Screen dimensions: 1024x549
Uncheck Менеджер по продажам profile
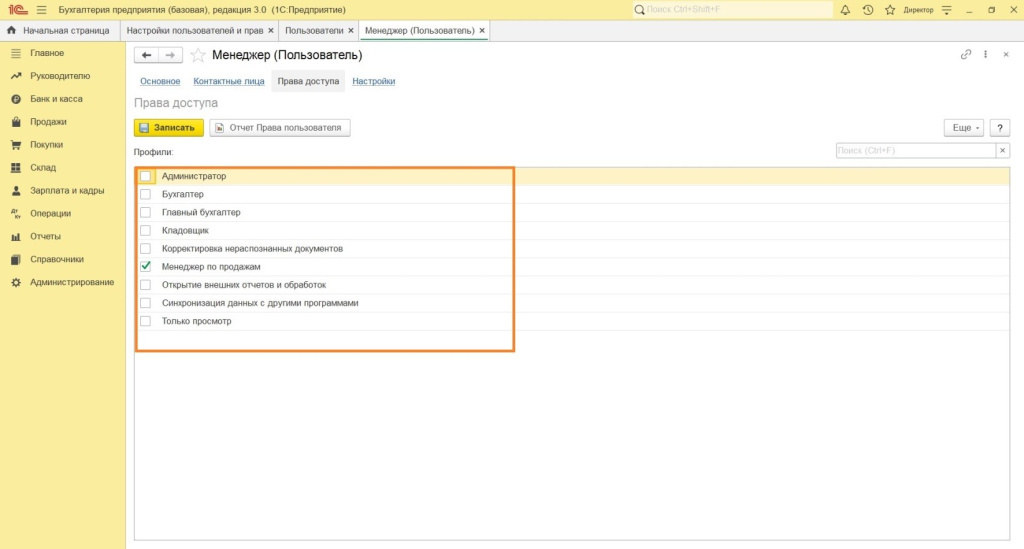coord(145,266)
